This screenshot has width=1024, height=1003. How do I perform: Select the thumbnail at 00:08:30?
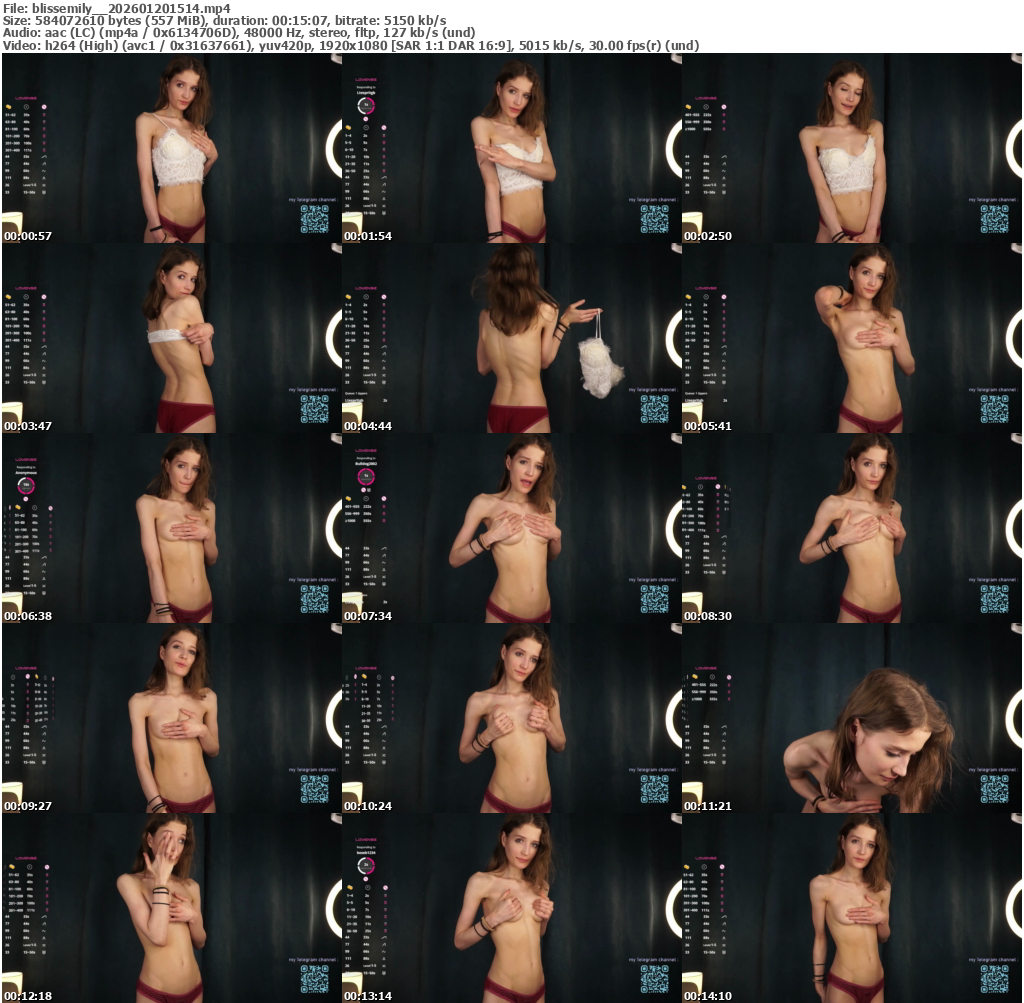pyautogui.click(x=851, y=528)
